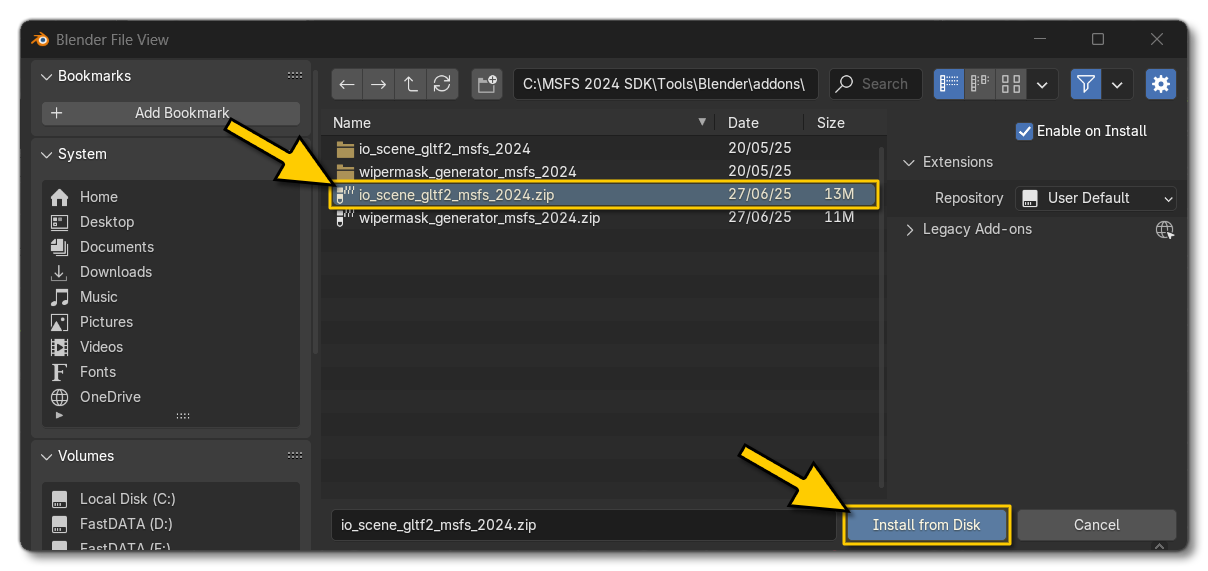This screenshot has height=571, width=1208.
Task: Go forward to next folder
Action: 378,84
